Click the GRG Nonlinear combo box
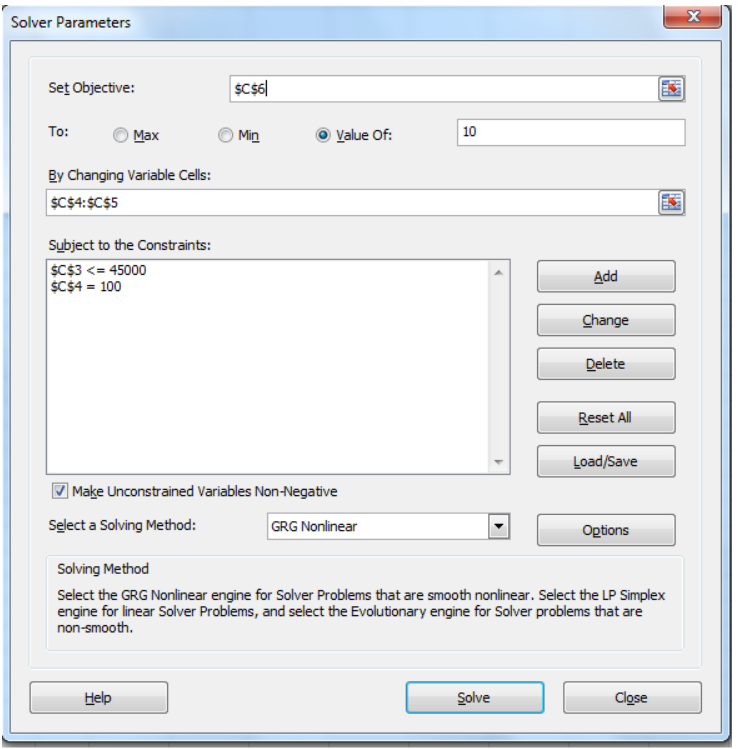This screenshot has width=740, height=749. click(388, 526)
